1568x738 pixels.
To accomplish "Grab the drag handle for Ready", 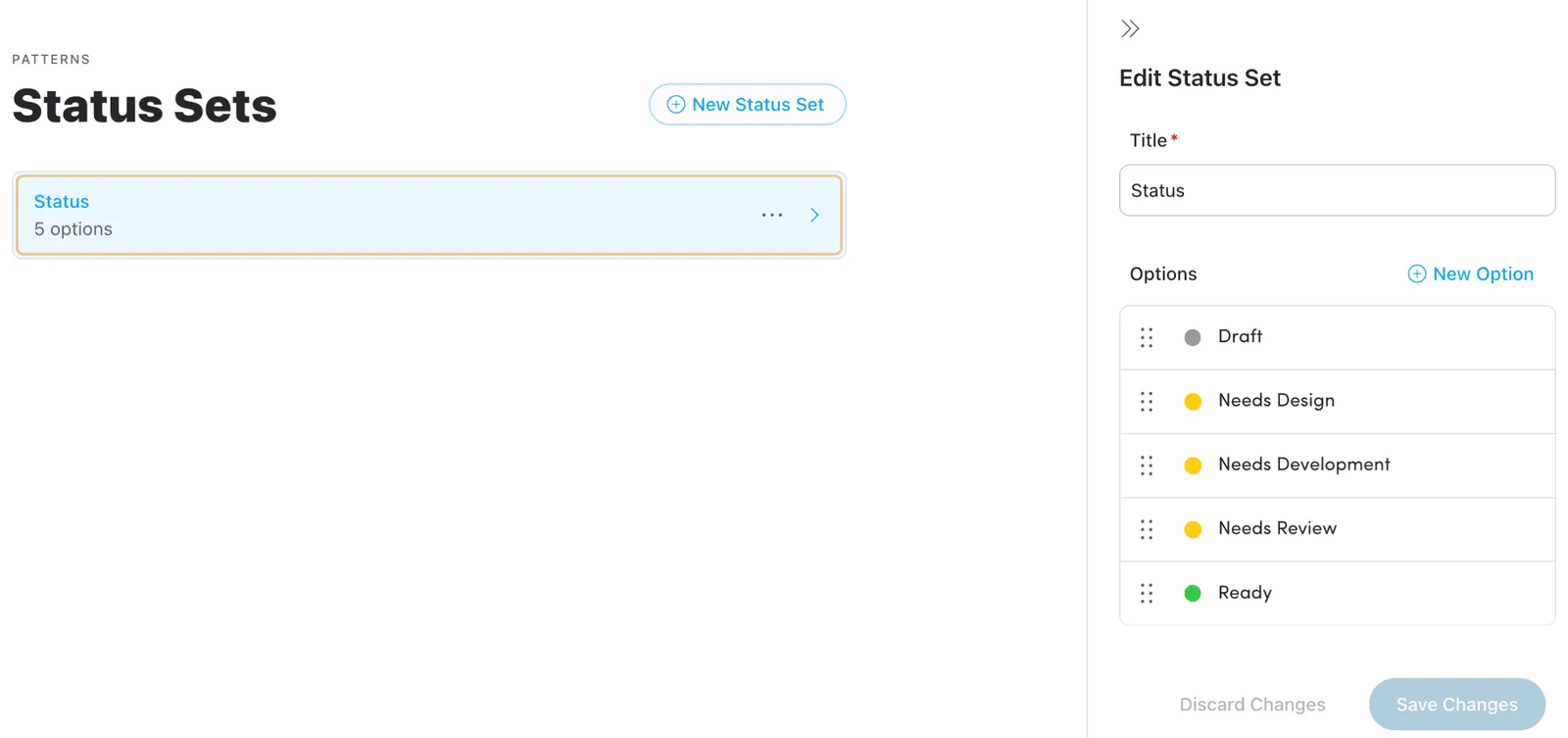I will pos(1147,593).
